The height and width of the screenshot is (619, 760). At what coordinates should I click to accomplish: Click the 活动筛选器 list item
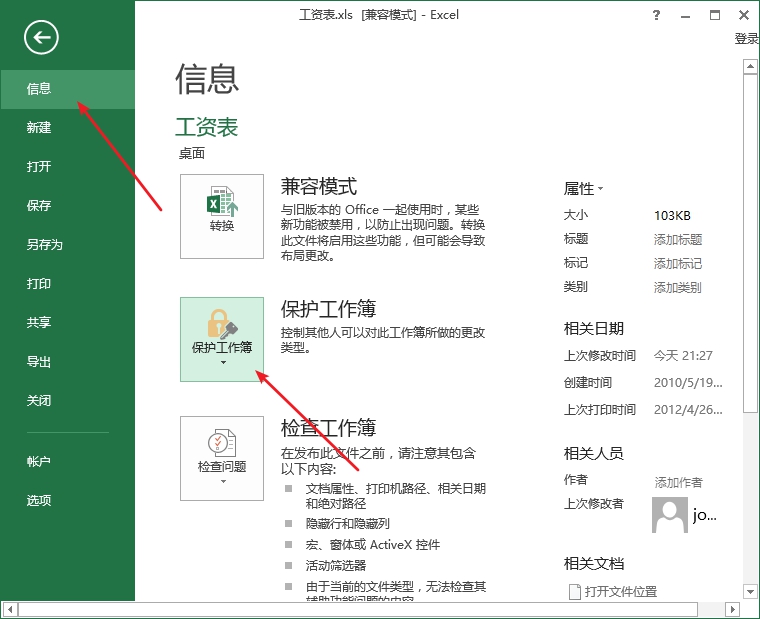point(335,566)
